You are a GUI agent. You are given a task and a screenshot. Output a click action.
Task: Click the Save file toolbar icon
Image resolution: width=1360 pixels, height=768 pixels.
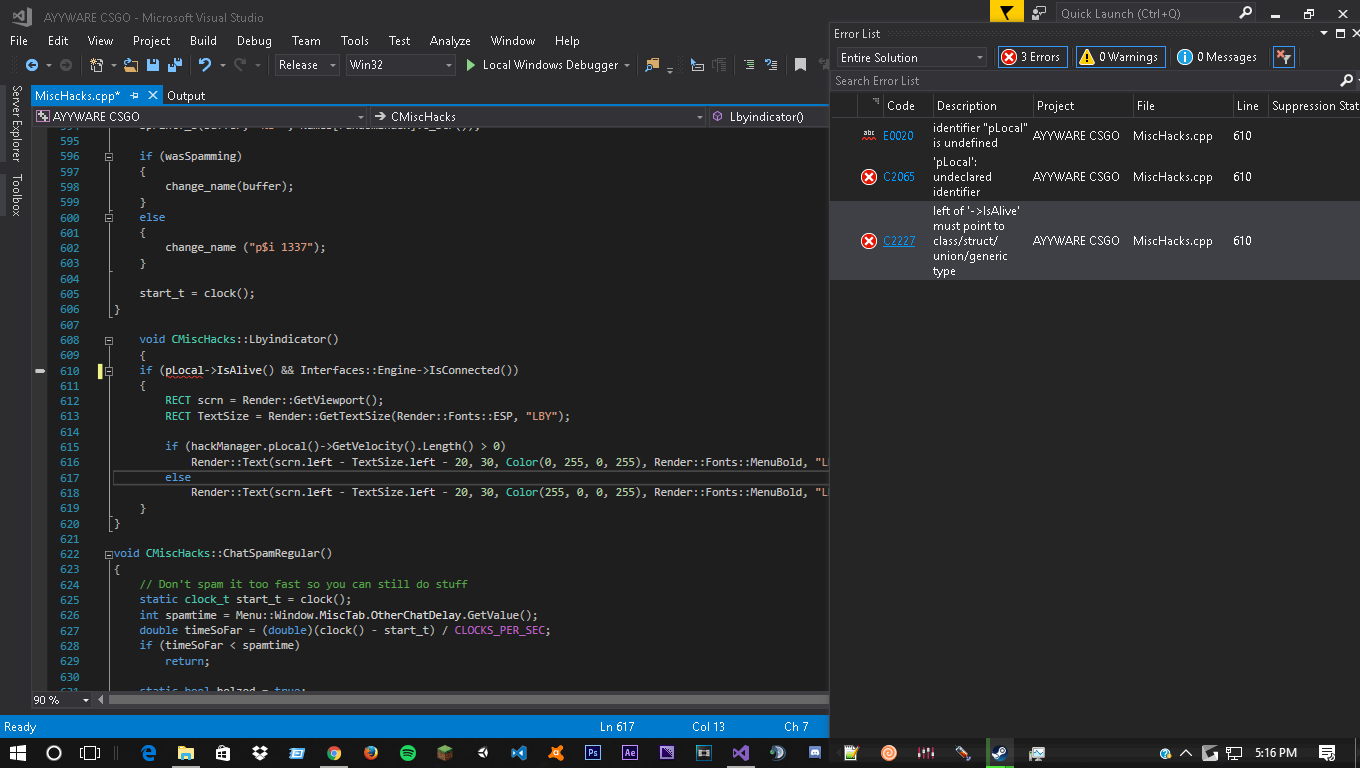point(153,65)
